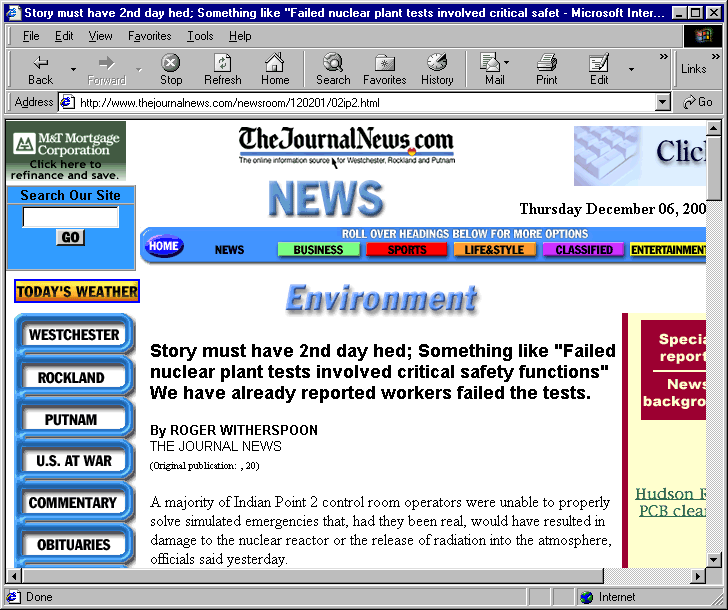Image resolution: width=728 pixels, height=610 pixels.
Task: Click the vertical scrollbar down arrow
Action: coord(714,559)
